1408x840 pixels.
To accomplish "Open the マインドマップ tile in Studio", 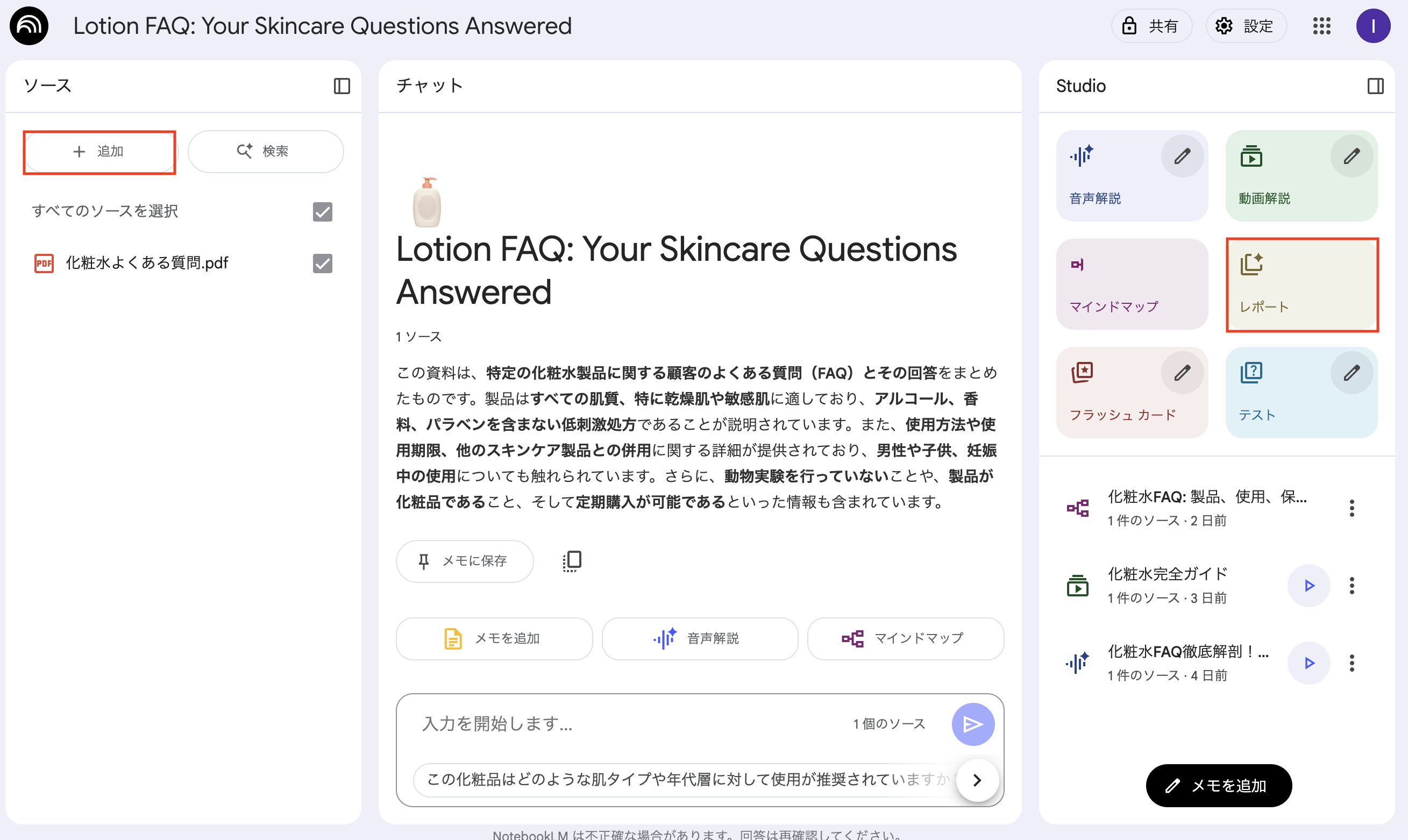I will (x=1132, y=284).
